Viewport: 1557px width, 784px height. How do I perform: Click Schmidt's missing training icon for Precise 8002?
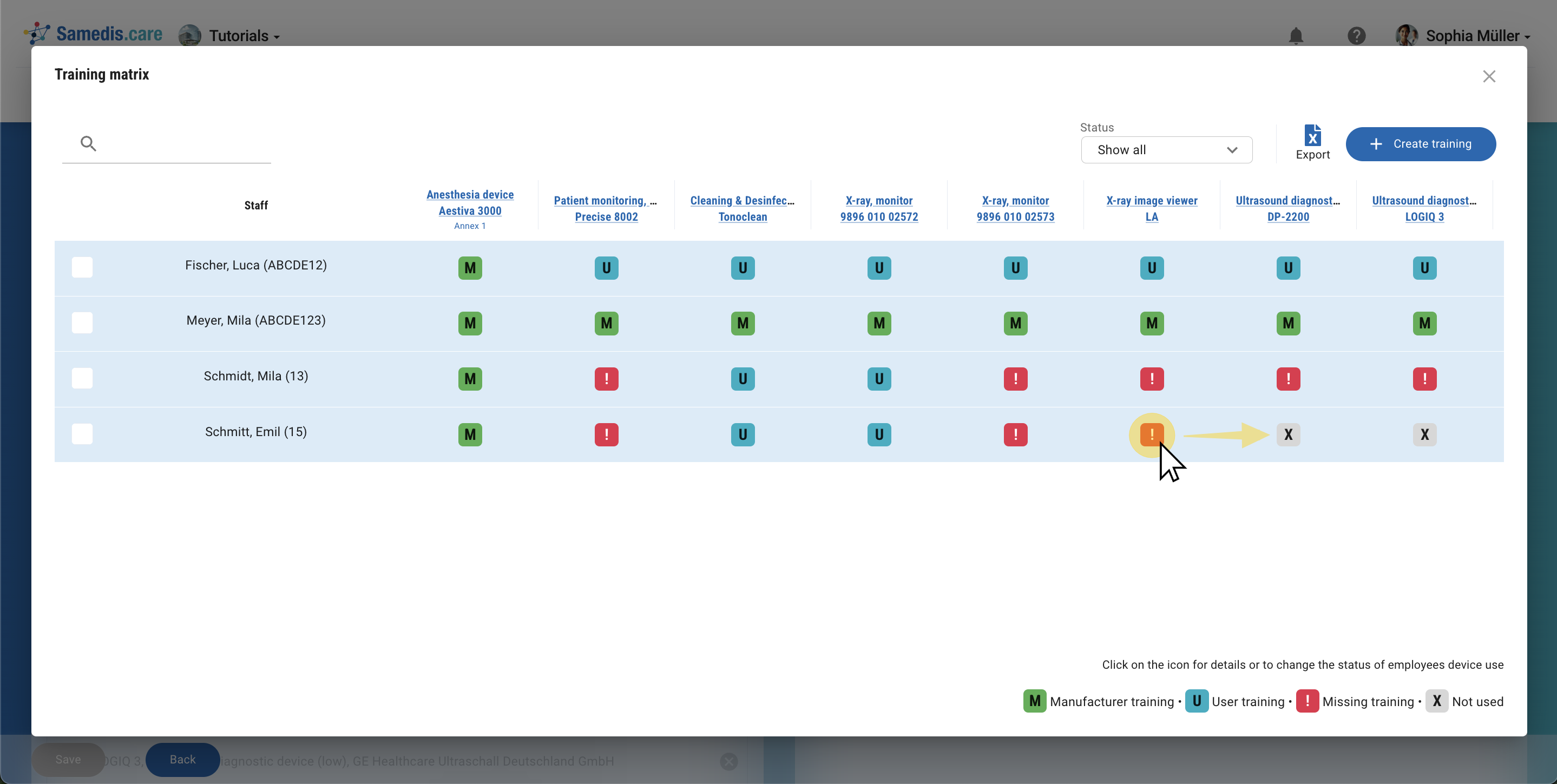(606, 379)
